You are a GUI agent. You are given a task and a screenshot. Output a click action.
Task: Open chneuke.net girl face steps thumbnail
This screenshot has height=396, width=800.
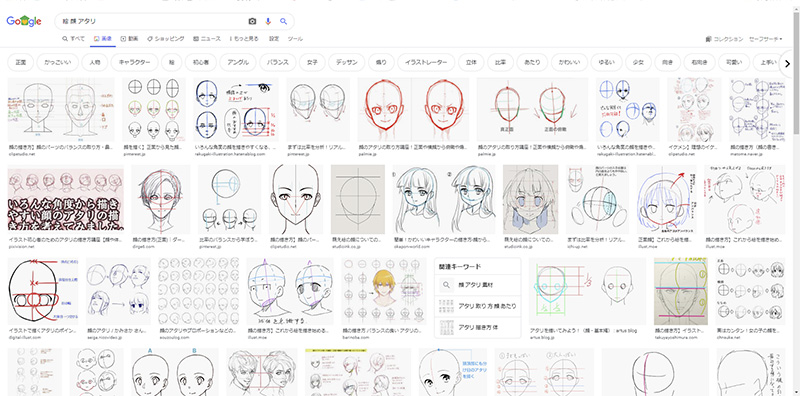pyautogui.click(x=750, y=291)
